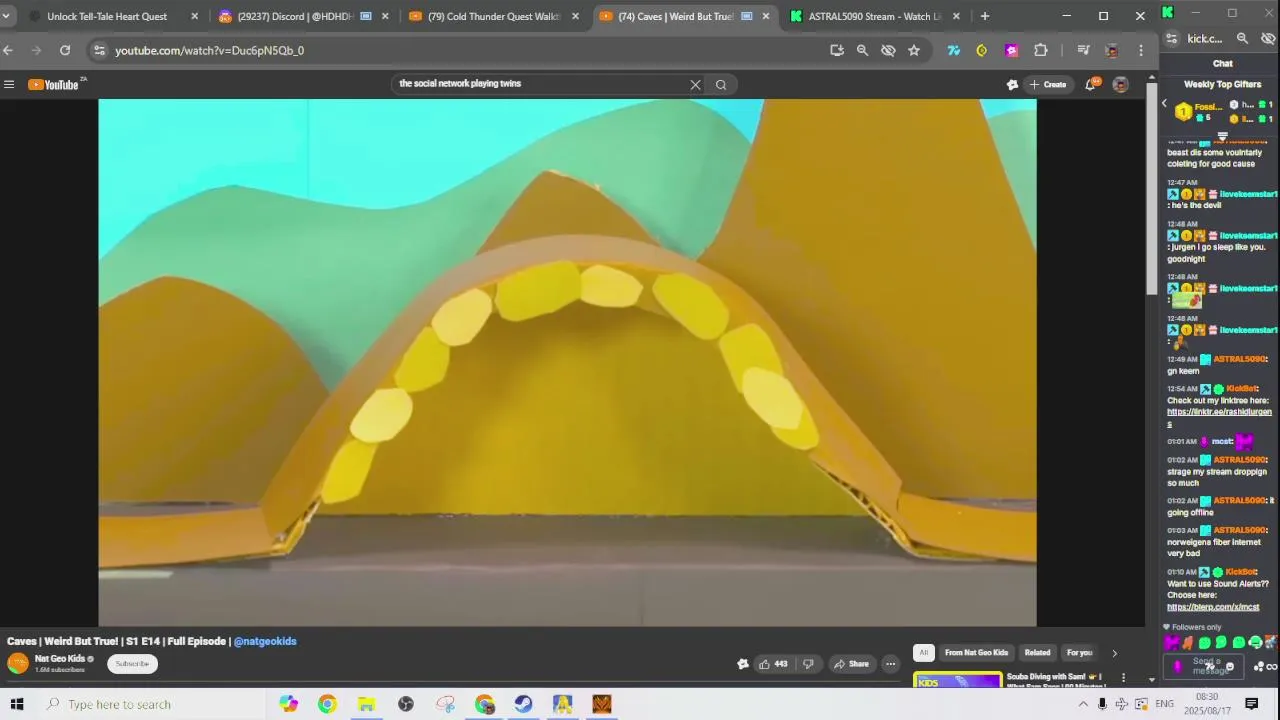The width and height of the screenshot is (1280, 720).
Task: Open Scuba Diving with Sam video thumbnail
Action: pos(957,680)
